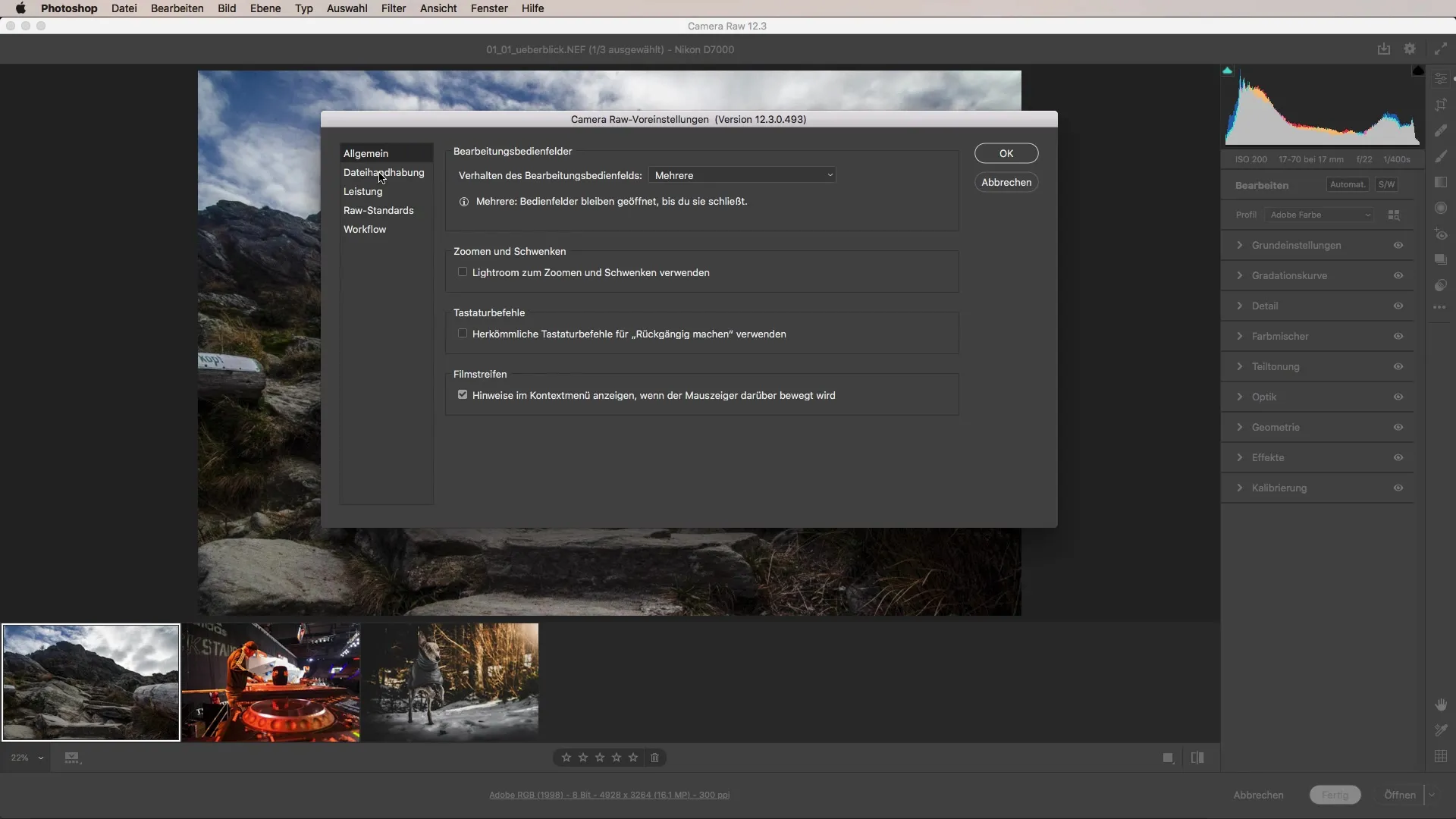Expand the Grundeinstellungen panel

point(1240,245)
